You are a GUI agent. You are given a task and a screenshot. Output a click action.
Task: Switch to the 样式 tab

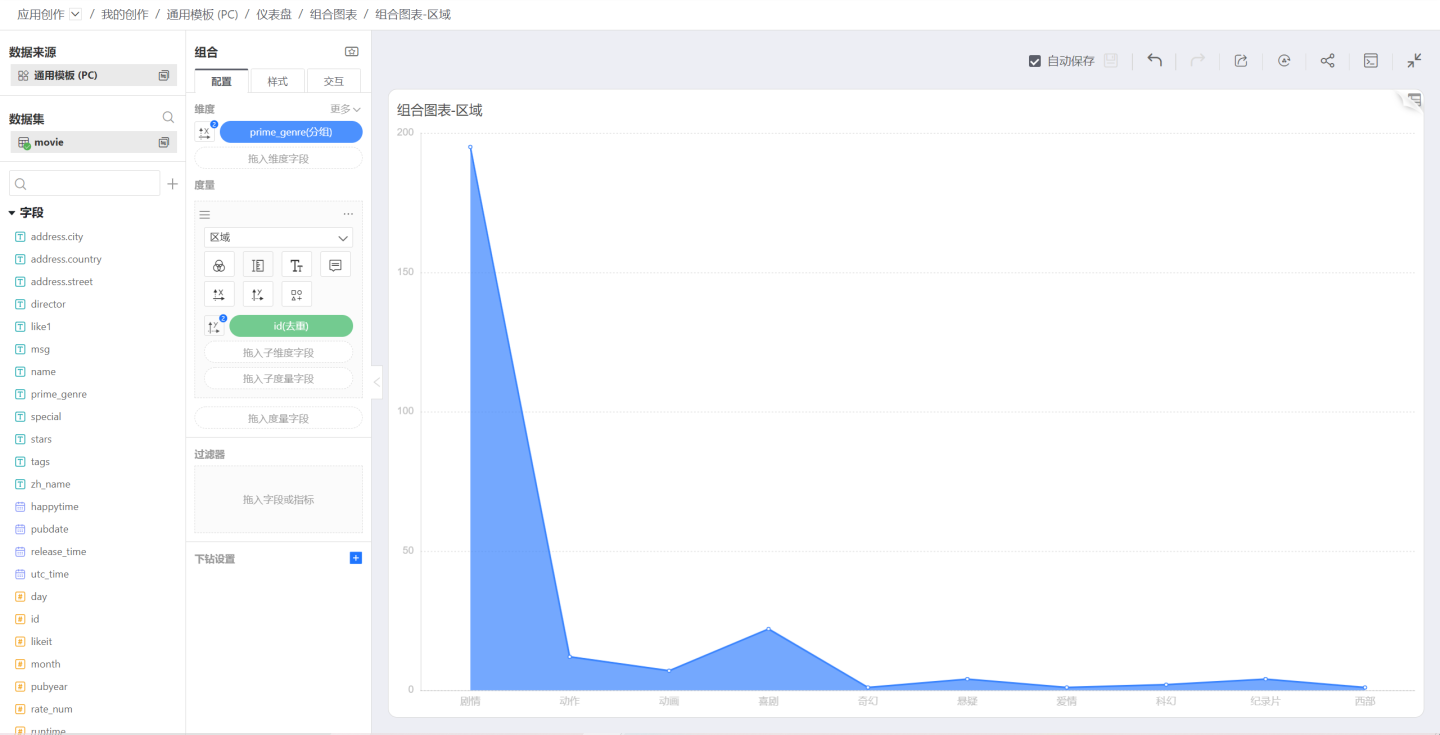click(x=277, y=81)
